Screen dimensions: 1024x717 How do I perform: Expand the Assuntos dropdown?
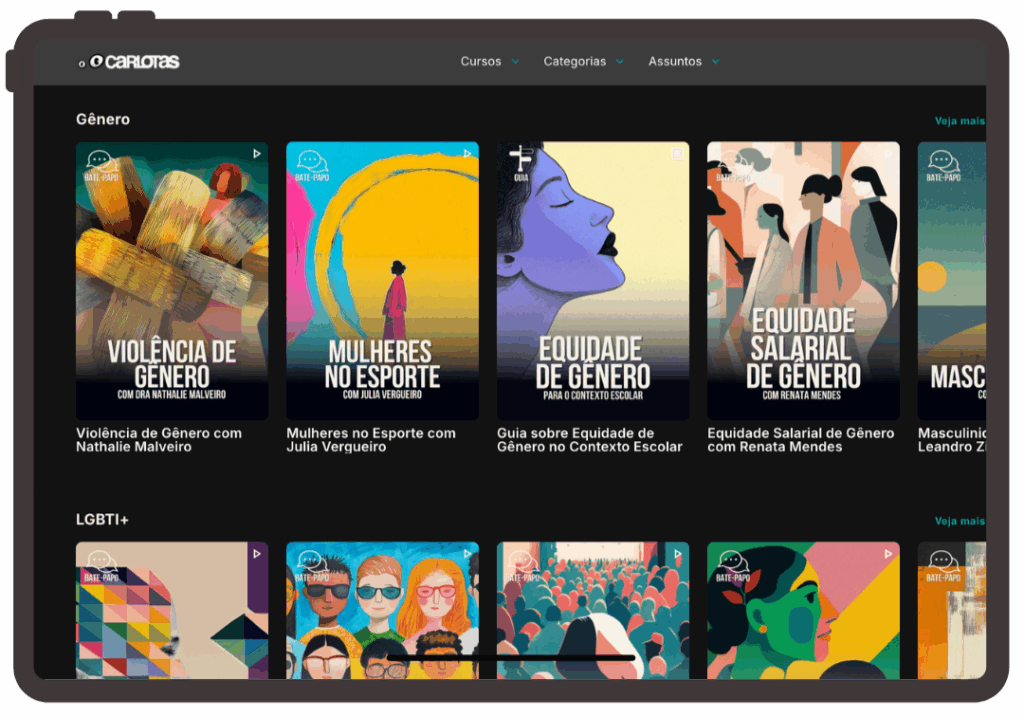click(x=683, y=62)
